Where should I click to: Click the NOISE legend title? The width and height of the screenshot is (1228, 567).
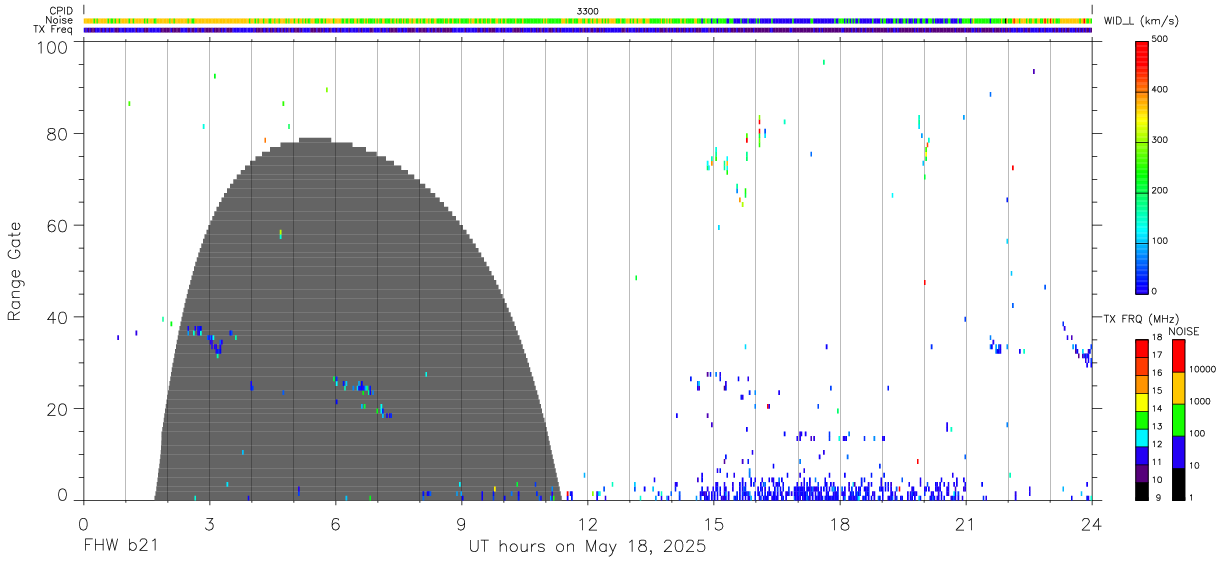(1183, 331)
